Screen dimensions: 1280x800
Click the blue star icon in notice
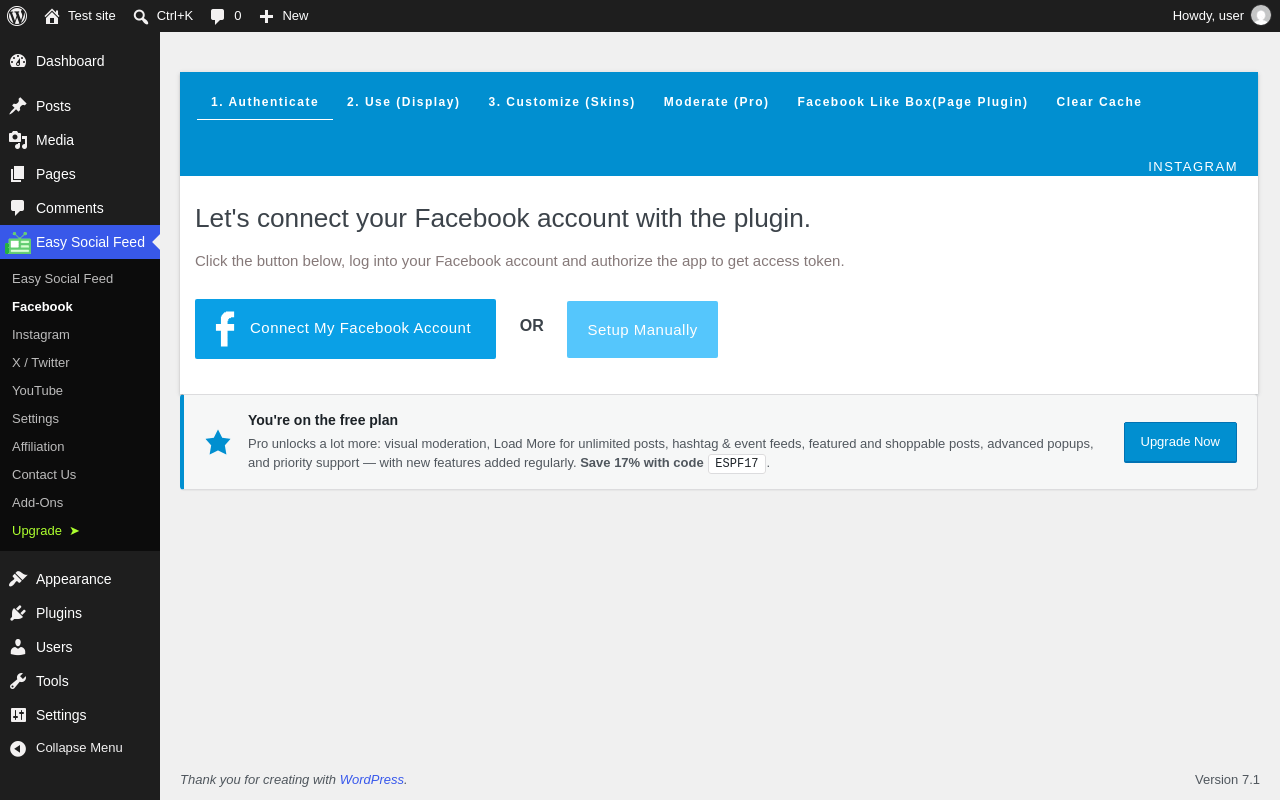click(x=218, y=442)
